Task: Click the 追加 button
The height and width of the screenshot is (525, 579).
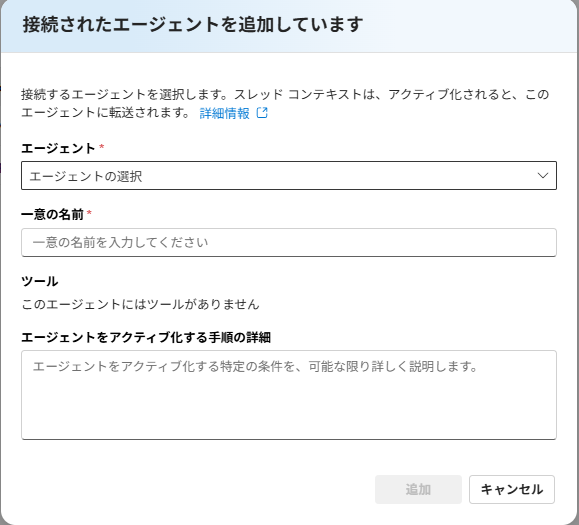Action: pyautogui.click(x=418, y=489)
